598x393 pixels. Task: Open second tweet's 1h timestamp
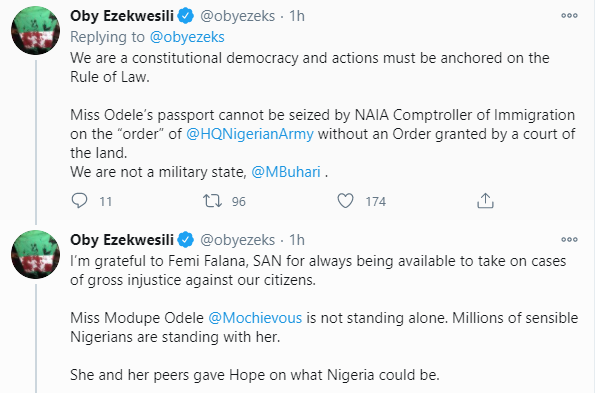(297, 240)
